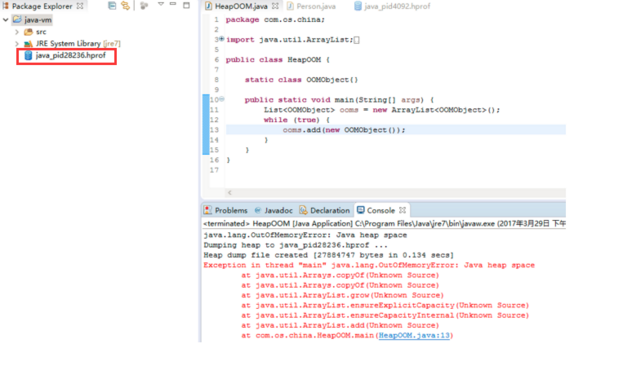
Task: Click the greyed focus-task icon in Package Explorer toolbar
Action: [144, 5]
